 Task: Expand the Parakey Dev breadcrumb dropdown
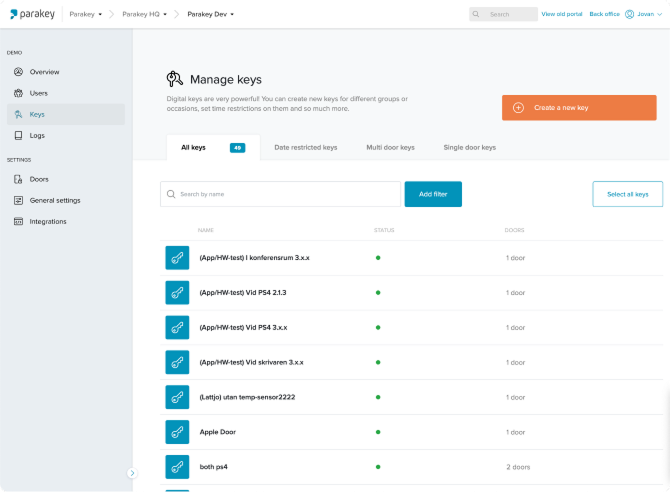click(211, 14)
